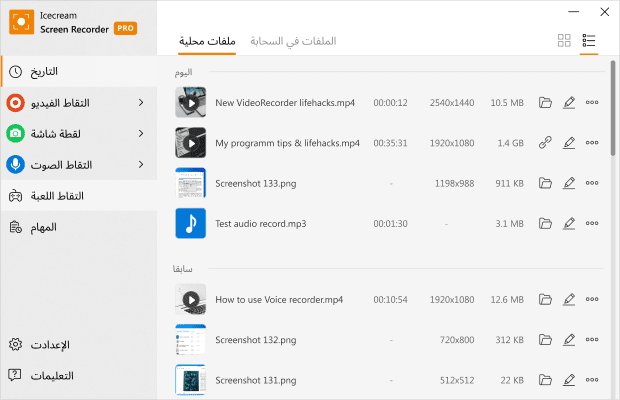Rename or edit How to use Voice recorder.mp4

569,299
